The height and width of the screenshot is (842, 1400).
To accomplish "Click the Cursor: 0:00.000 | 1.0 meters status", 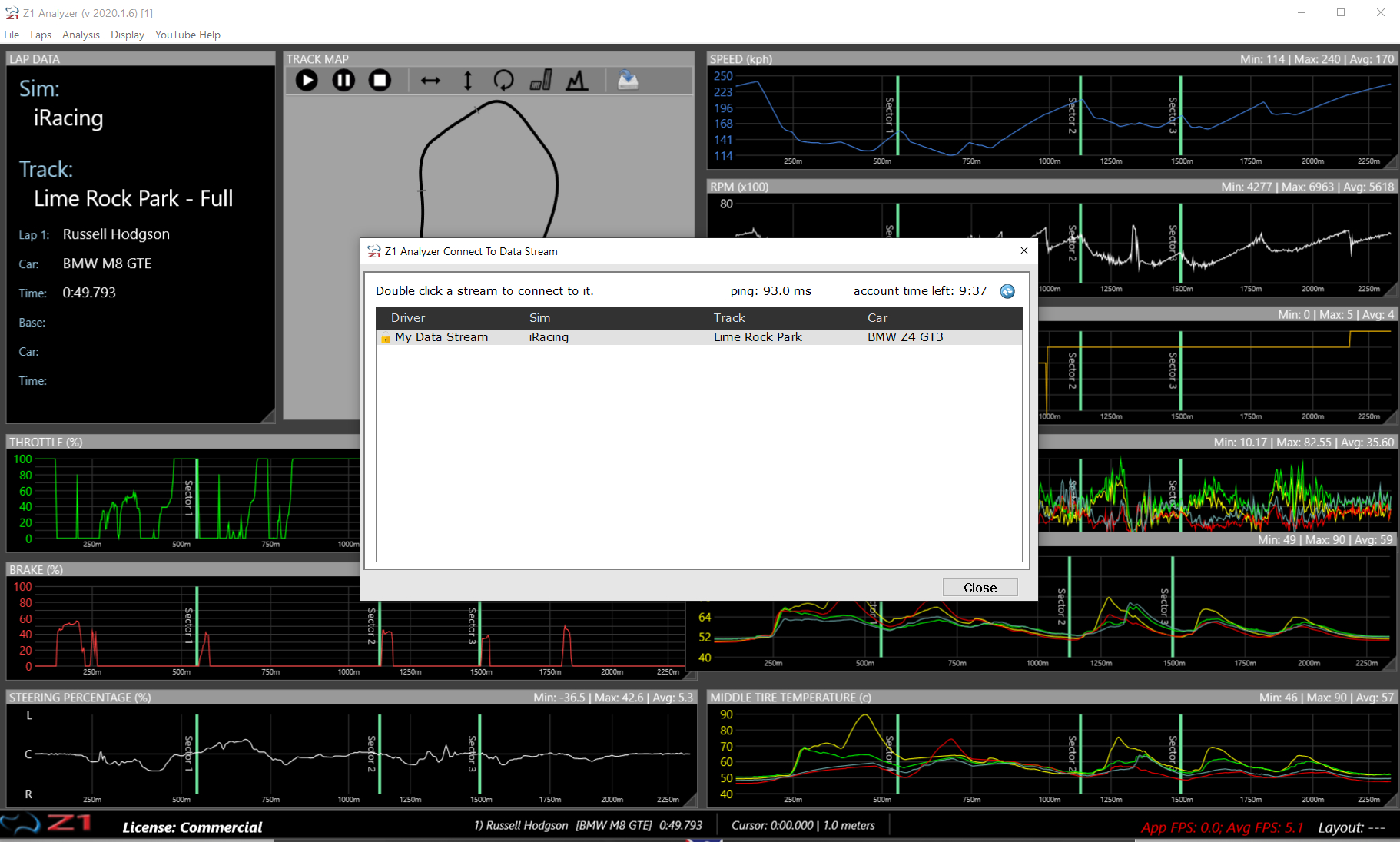I will click(x=803, y=825).
